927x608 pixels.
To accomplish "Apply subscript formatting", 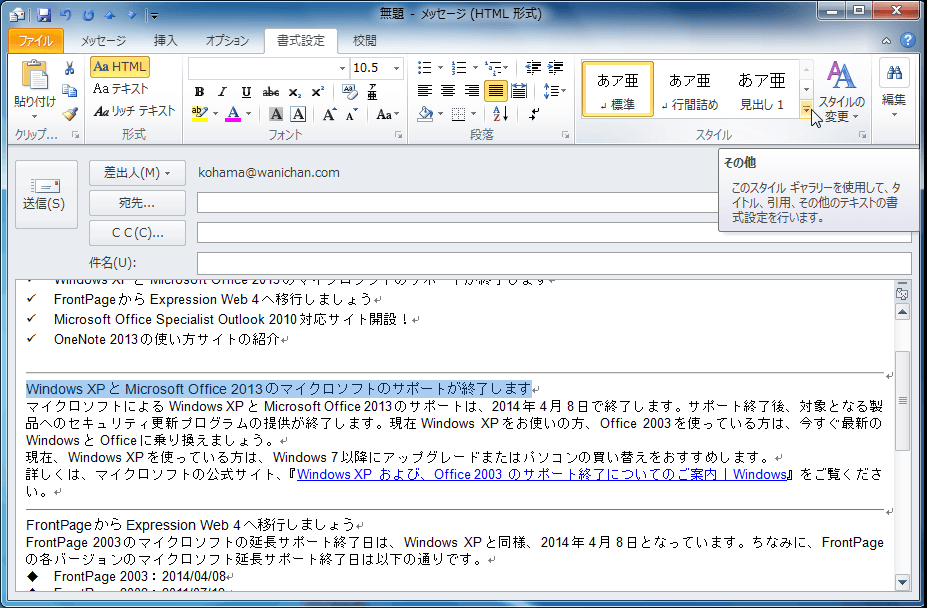I will click(294, 92).
